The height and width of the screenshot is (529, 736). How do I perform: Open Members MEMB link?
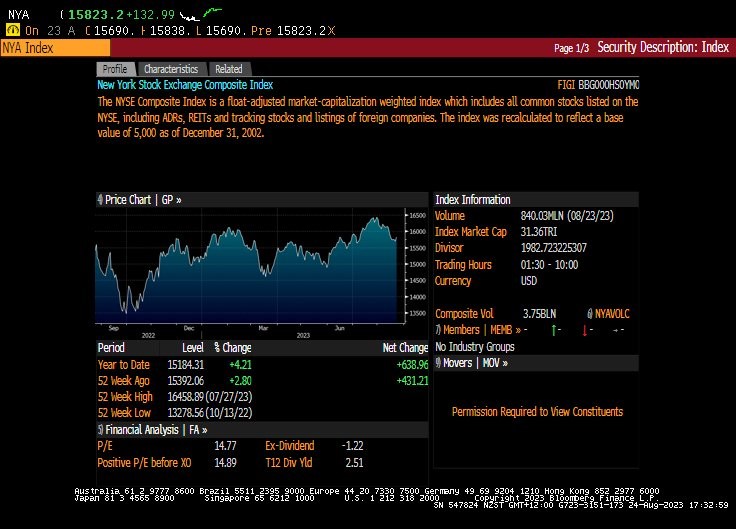coord(478,330)
